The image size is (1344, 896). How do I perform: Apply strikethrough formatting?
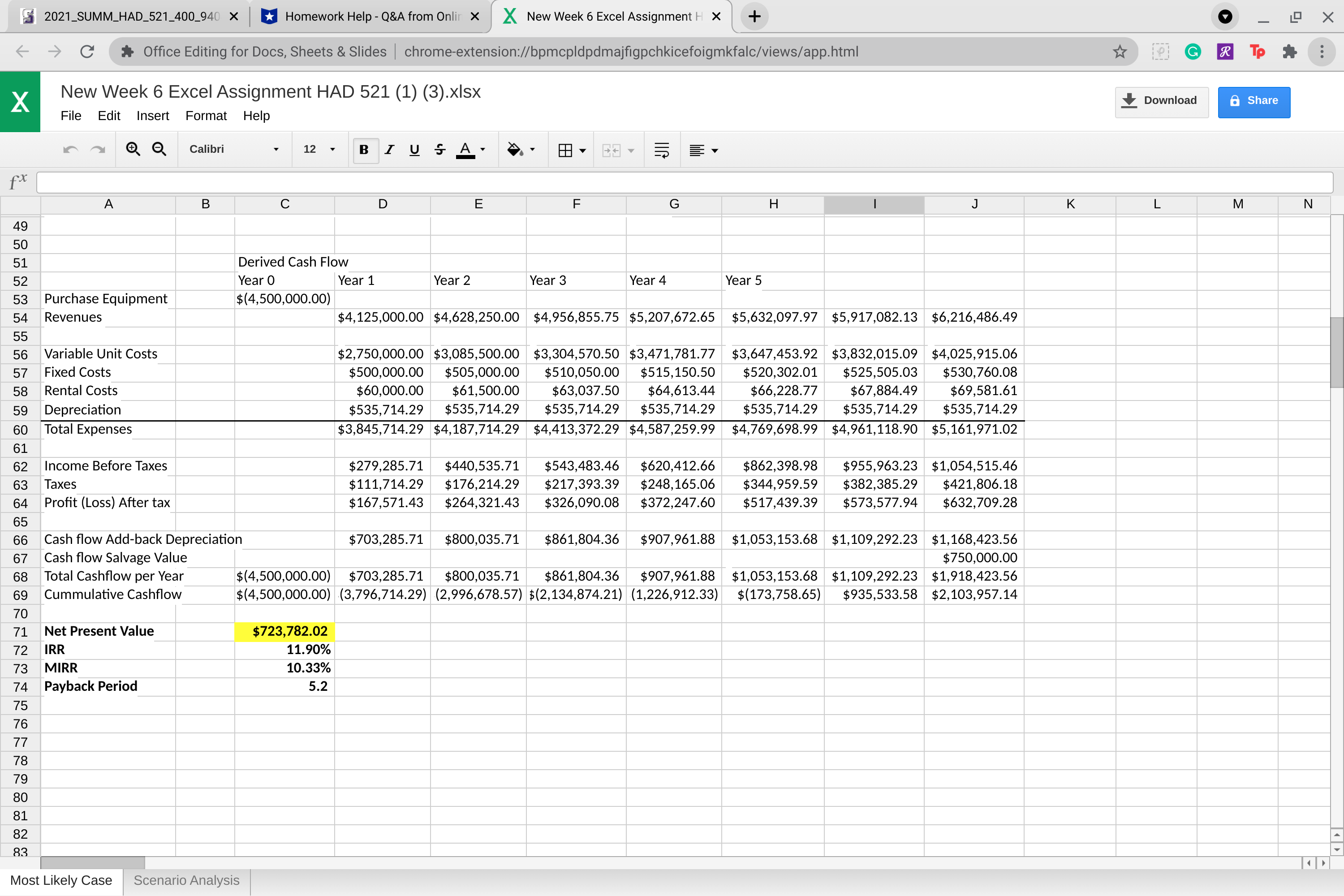click(439, 149)
